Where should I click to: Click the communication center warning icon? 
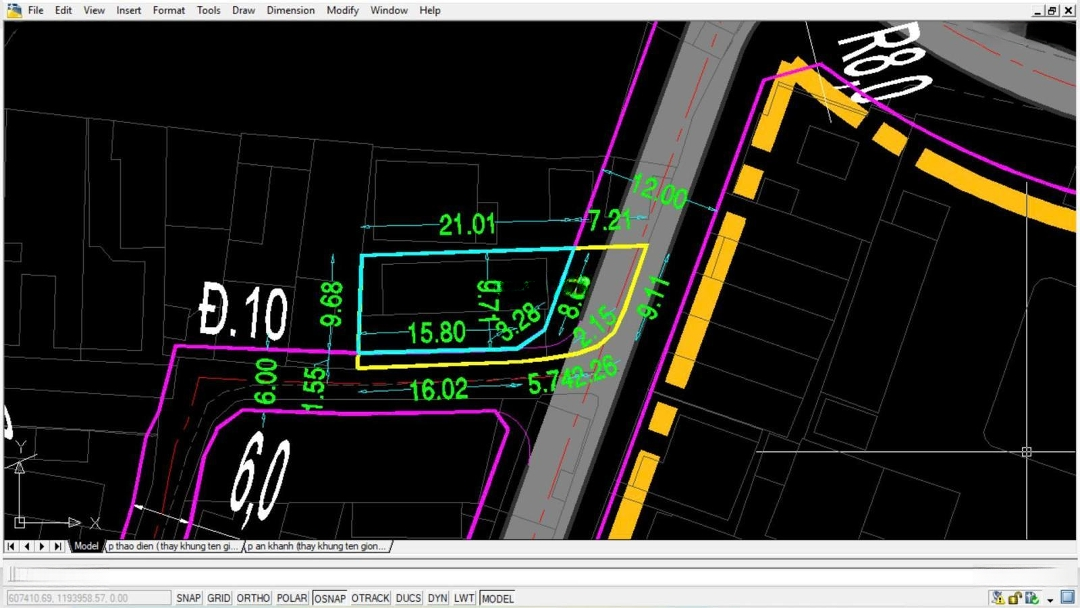pyautogui.click(x=997, y=598)
